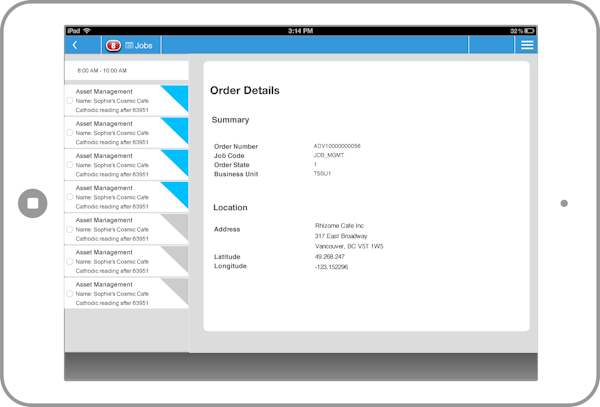Tap the Wi-Fi status icon
The width and height of the screenshot is (600, 407).
click(x=86, y=31)
